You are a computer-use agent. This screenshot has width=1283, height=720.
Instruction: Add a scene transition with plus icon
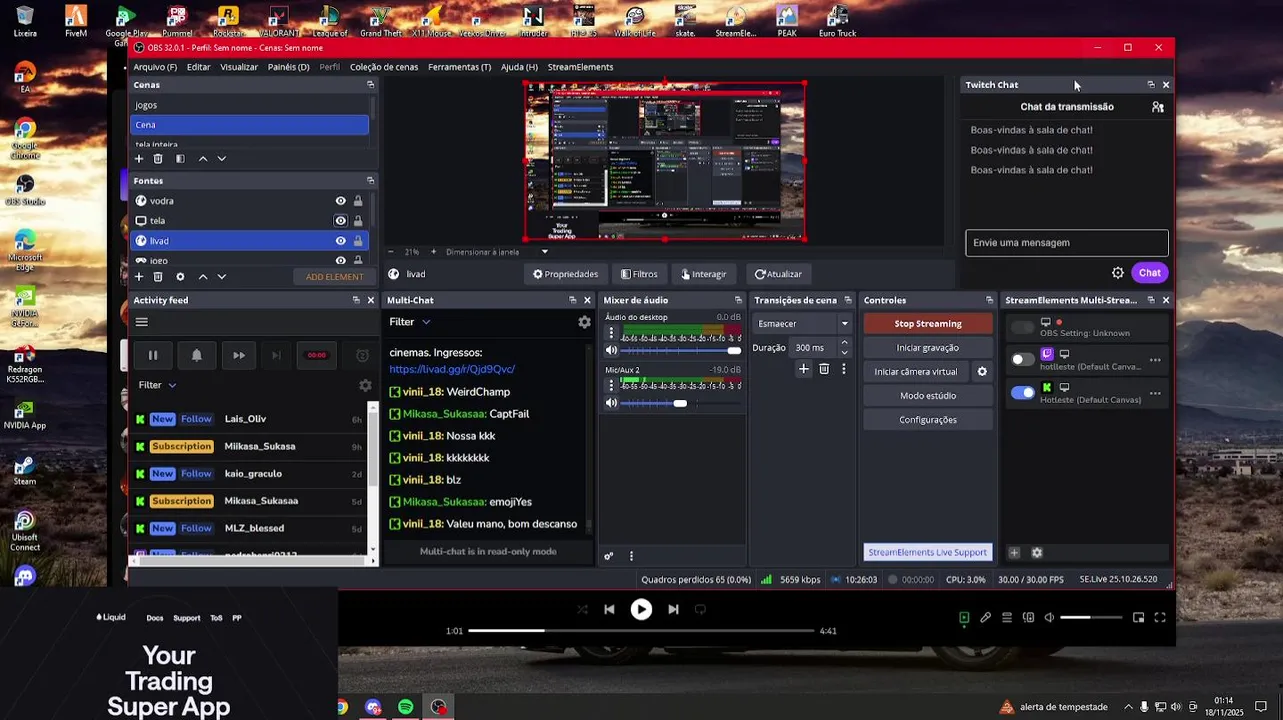tap(803, 369)
